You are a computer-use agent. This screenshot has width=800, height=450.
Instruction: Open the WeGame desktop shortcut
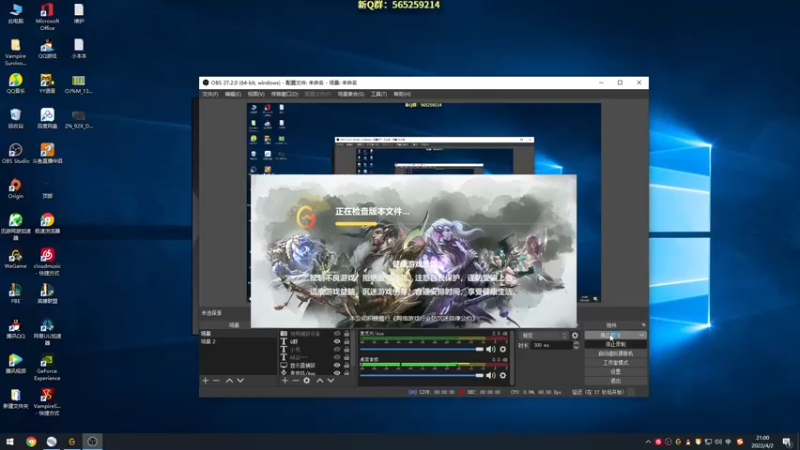[15, 259]
